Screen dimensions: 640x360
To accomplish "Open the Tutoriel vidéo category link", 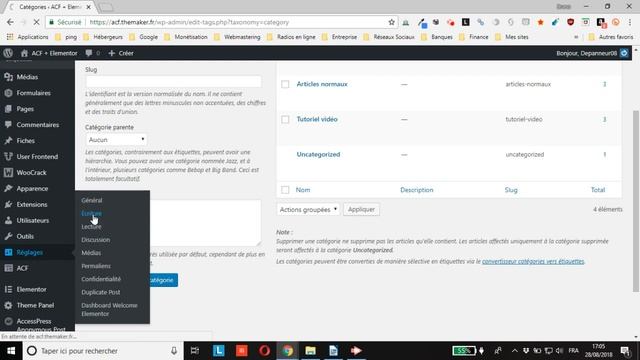I will tap(317, 119).
